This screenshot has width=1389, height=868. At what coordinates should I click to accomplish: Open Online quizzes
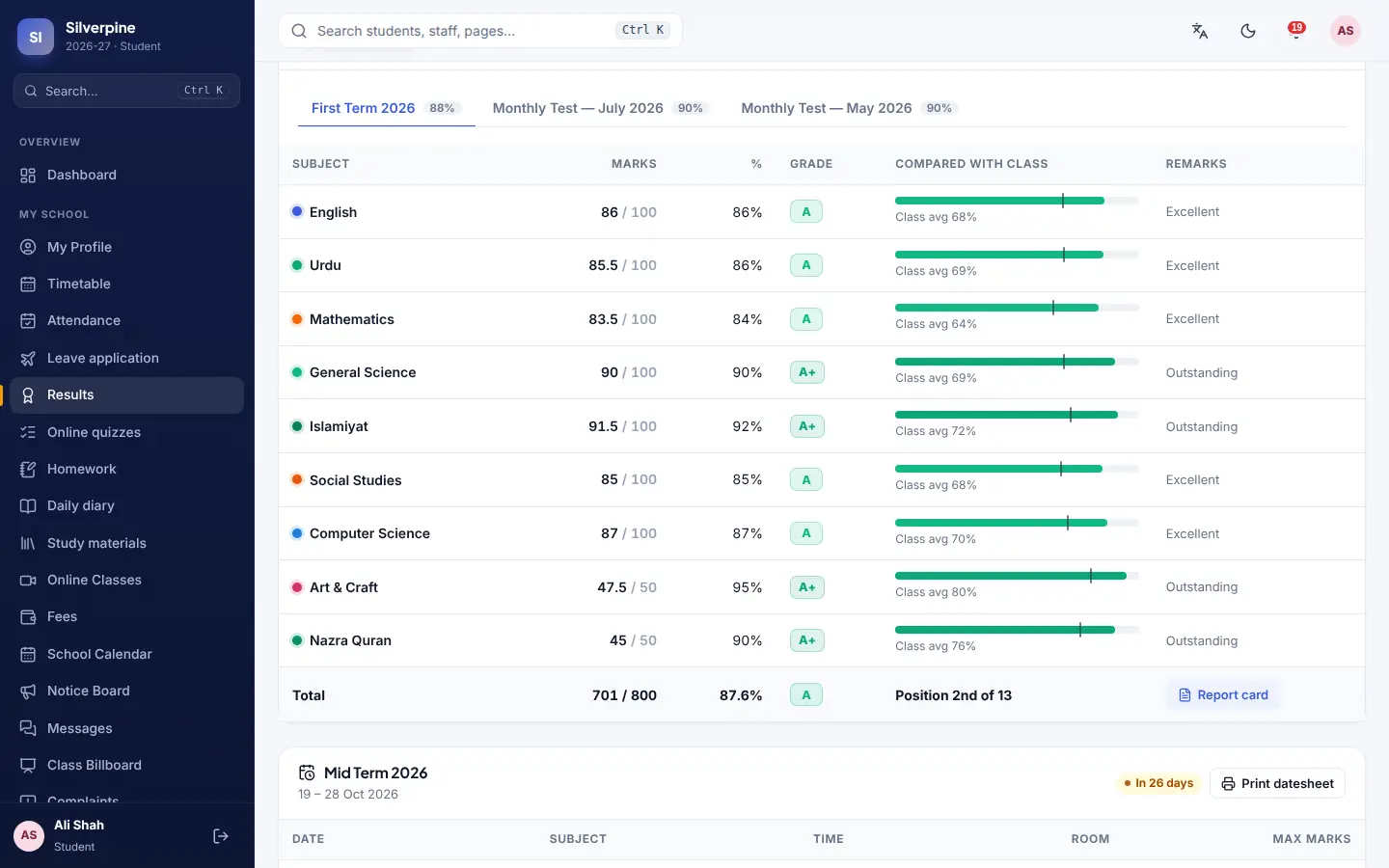126,432
